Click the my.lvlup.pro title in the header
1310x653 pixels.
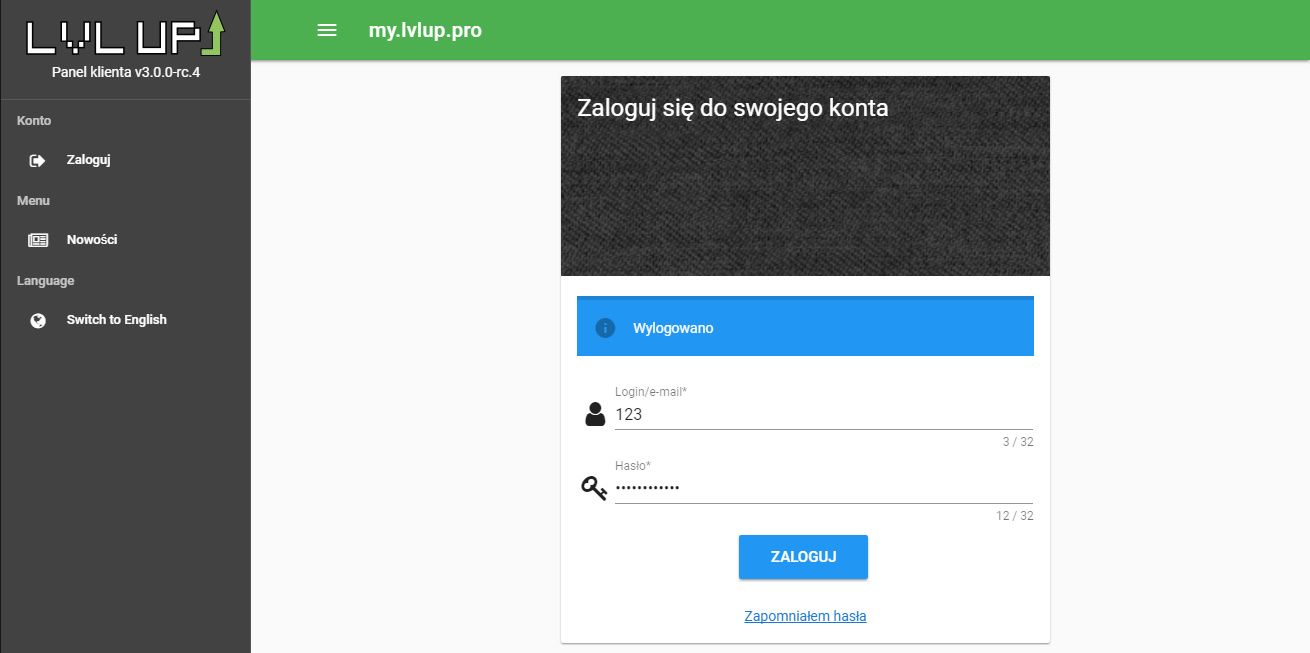point(425,30)
